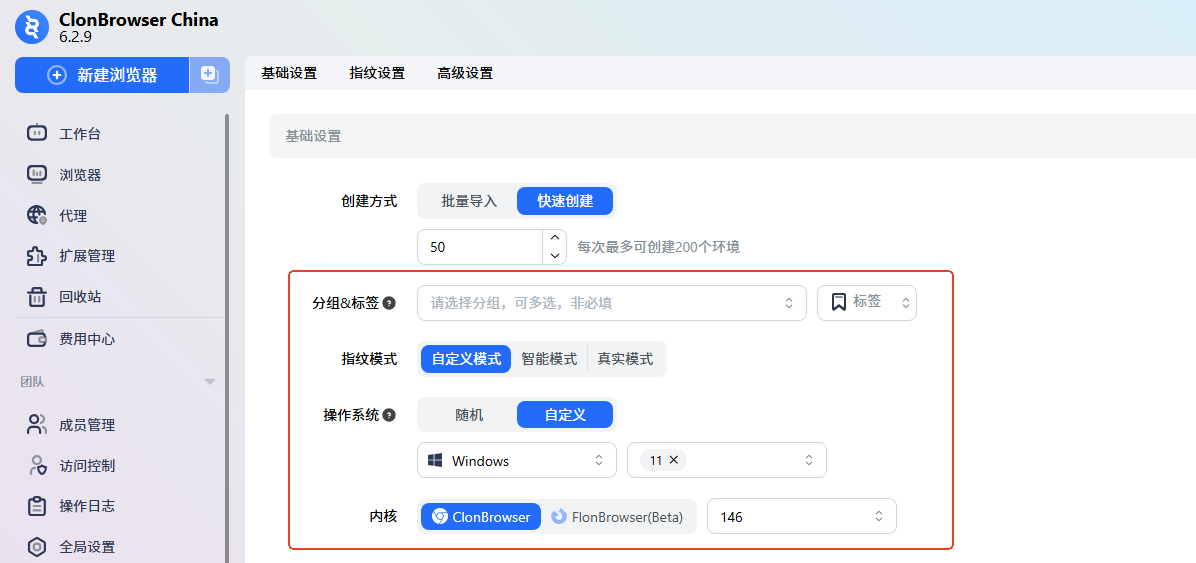1196x563 pixels.
Task: Select the ClonBrowser kernel
Action: (481, 516)
